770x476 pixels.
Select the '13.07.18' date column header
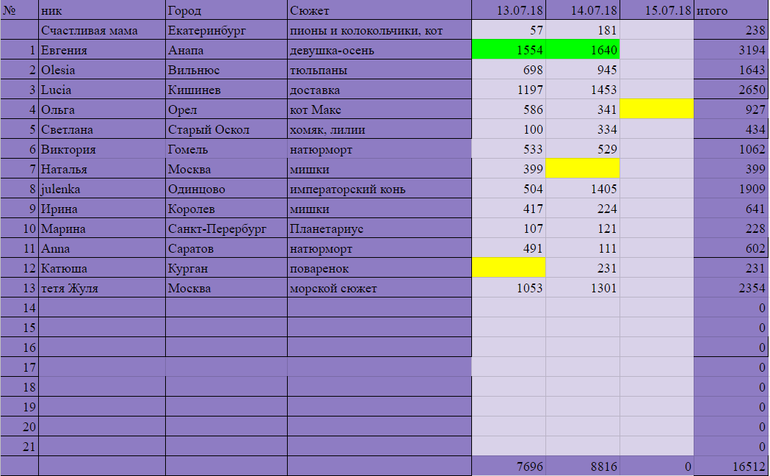point(508,11)
